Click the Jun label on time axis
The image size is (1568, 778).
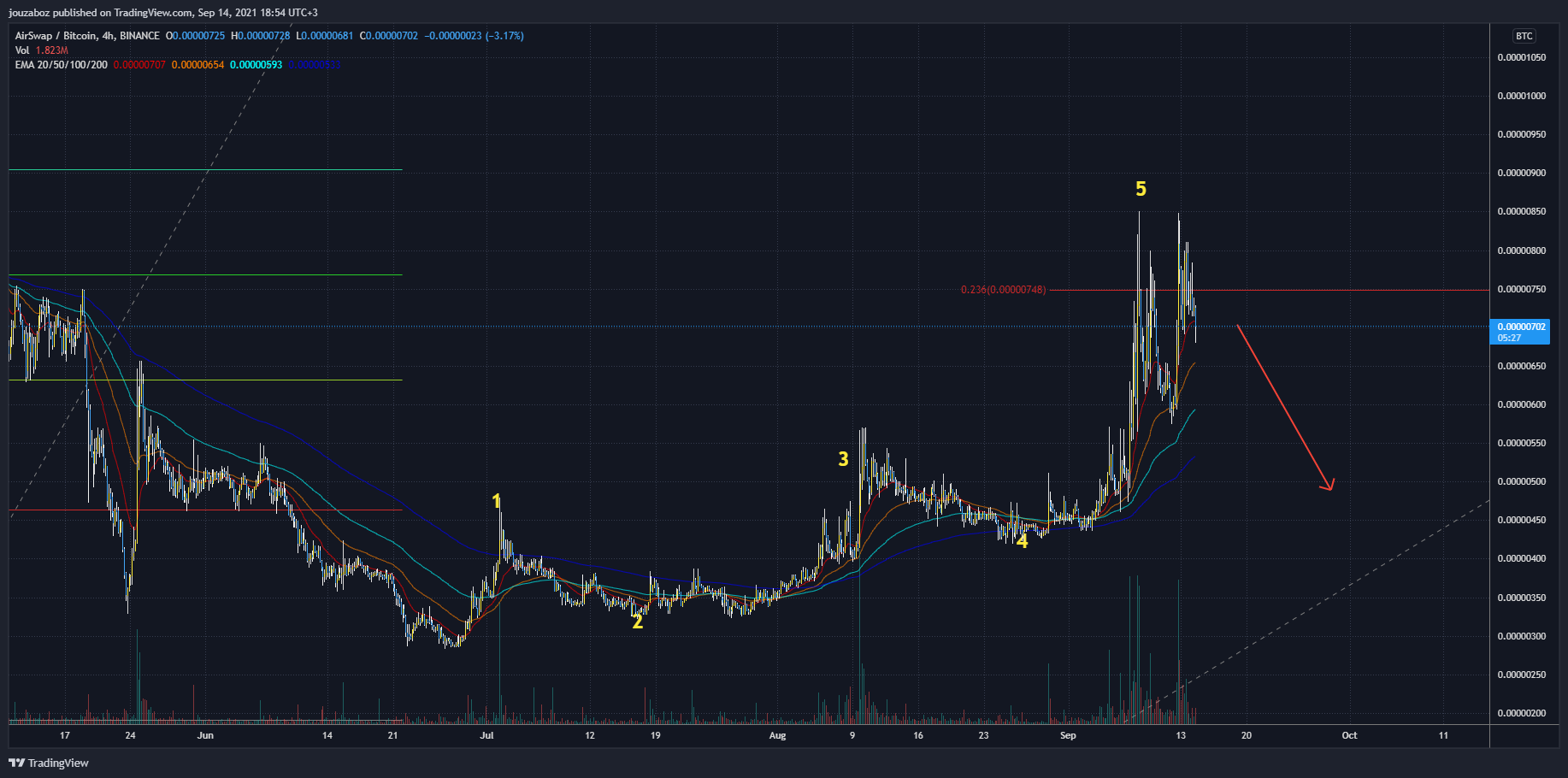[x=205, y=735]
